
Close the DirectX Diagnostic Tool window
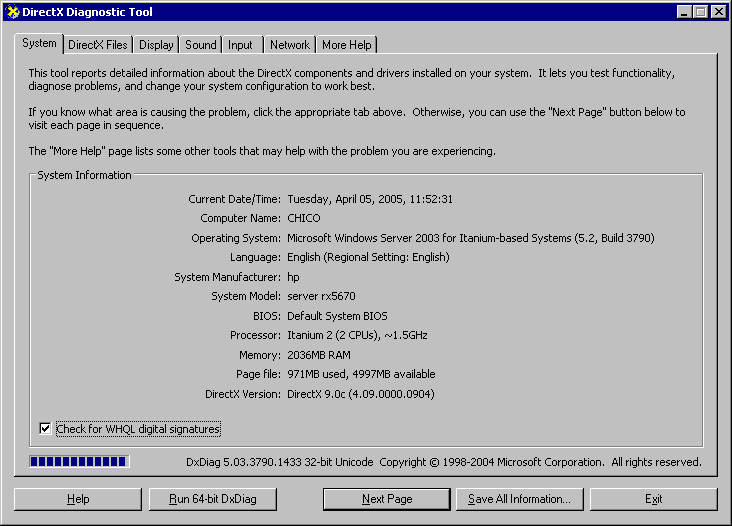tap(719, 12)
